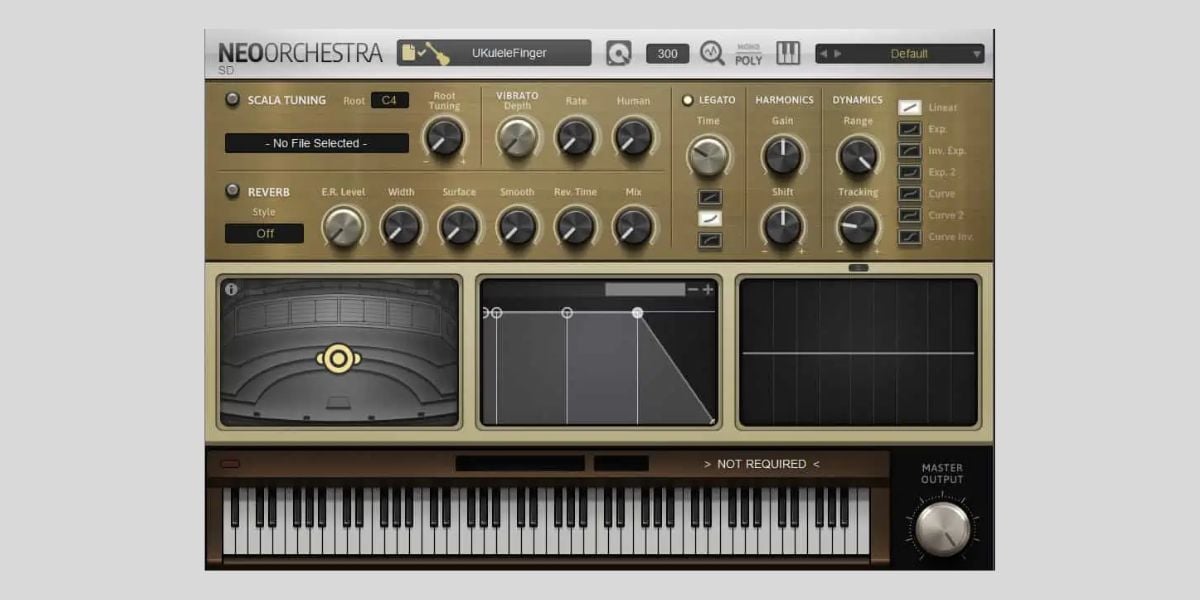Open the piano keyboard icon in header
This screenshot has width=1200, height=600.
pos(788,53)
